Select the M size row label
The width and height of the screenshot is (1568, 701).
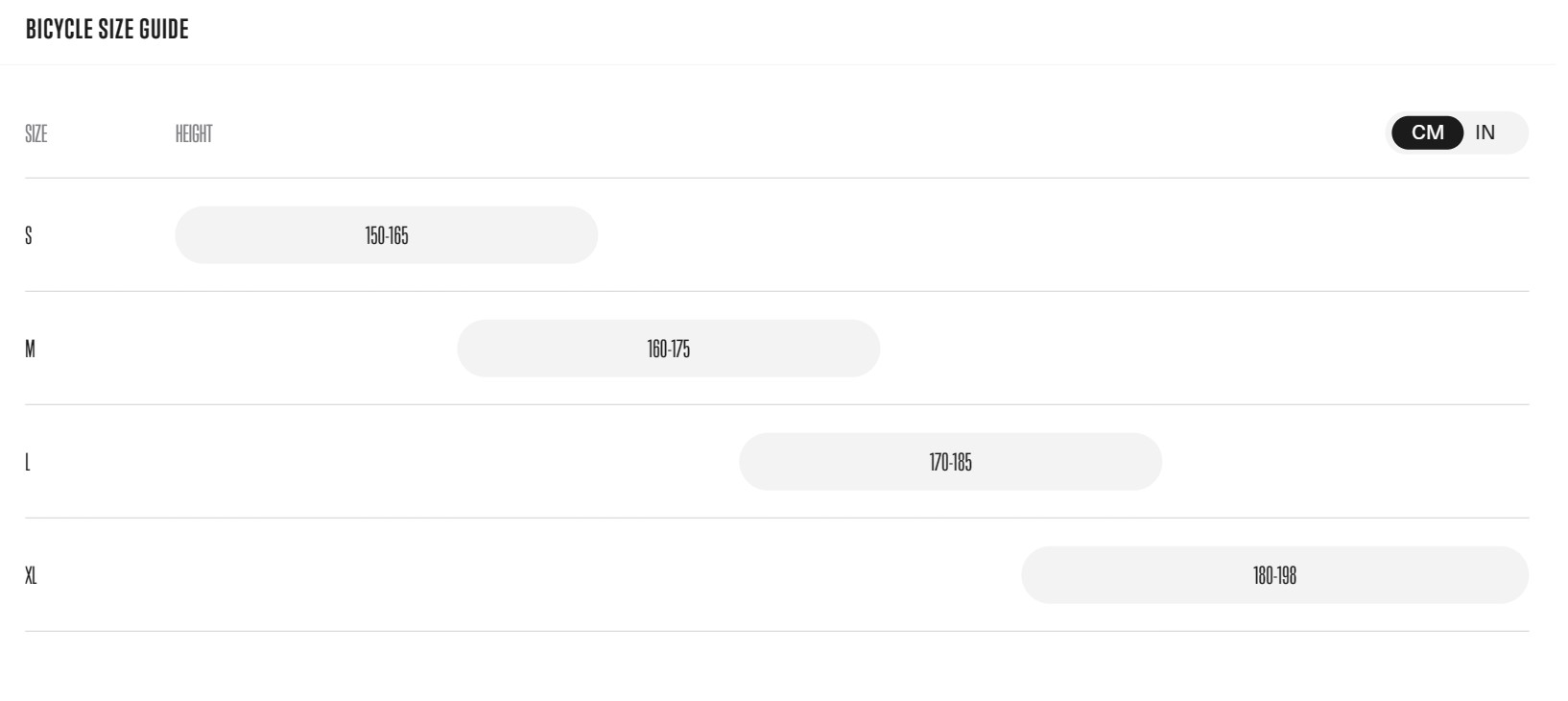pyautogui.click(x=30, y=349)
